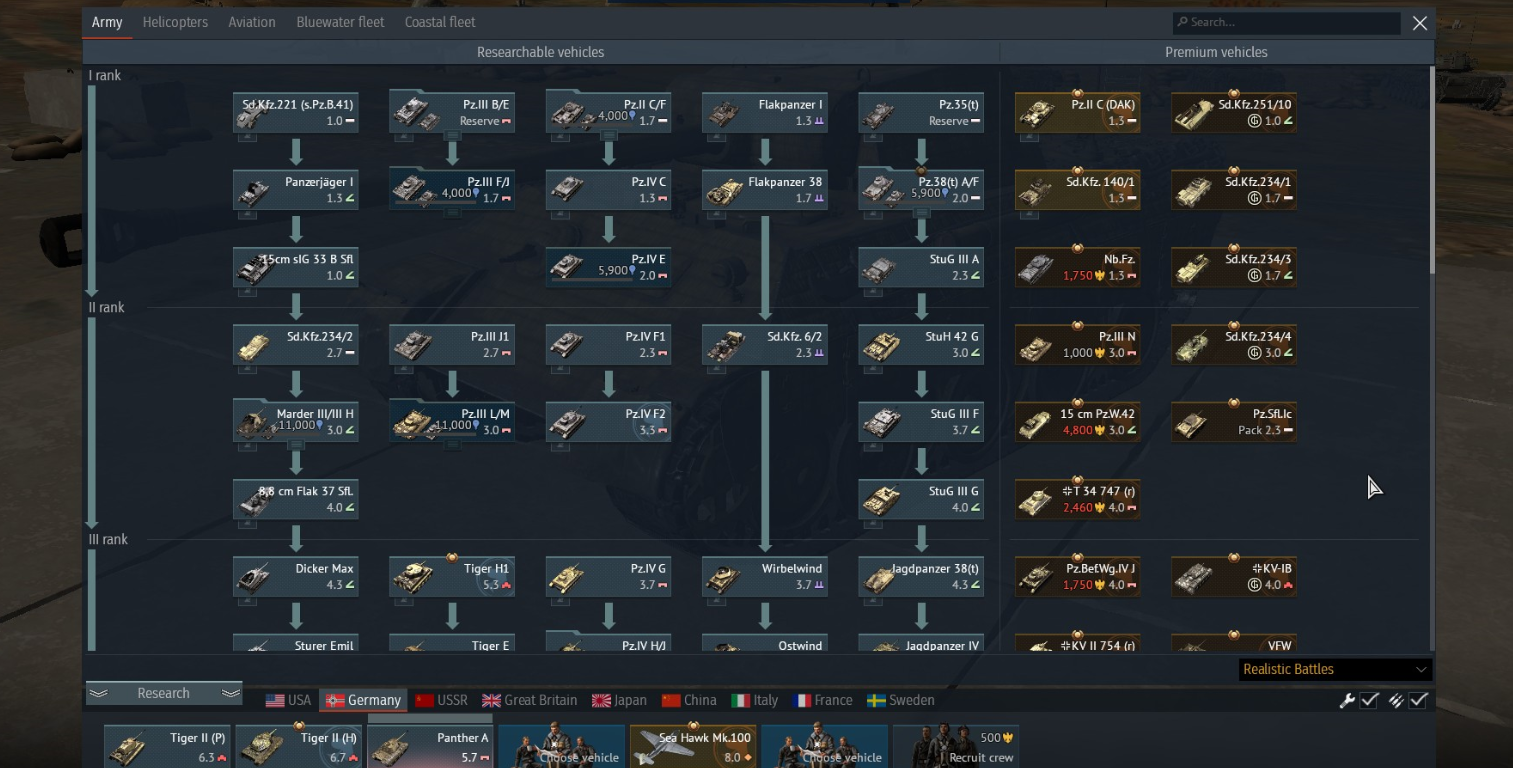Select the Pz.IV F1 tank
Viewport: 1513px width, 768px height.
click(608, 344)
